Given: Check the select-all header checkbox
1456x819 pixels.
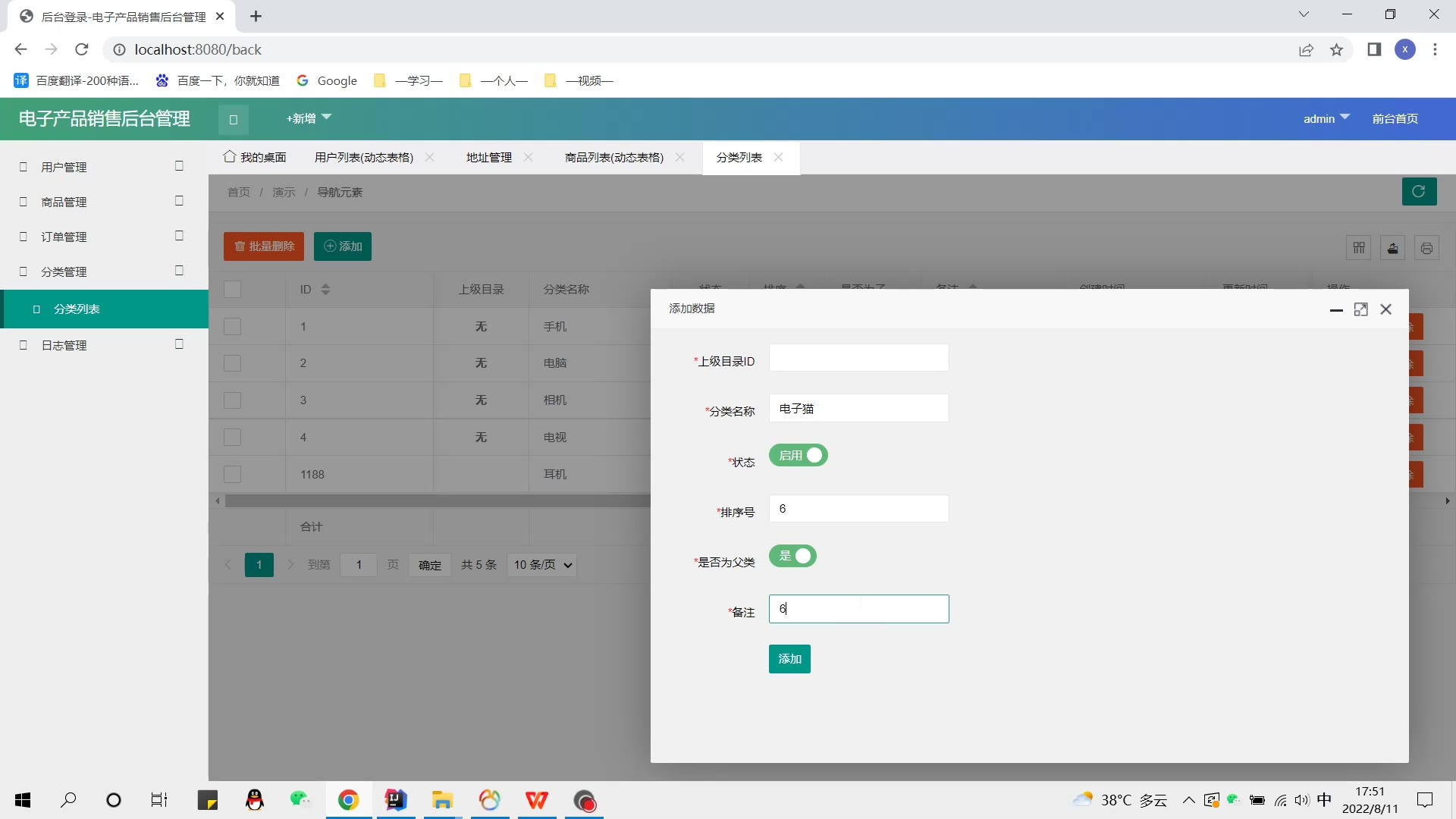Looking at the screenshot, I should (x=233, y=290).
